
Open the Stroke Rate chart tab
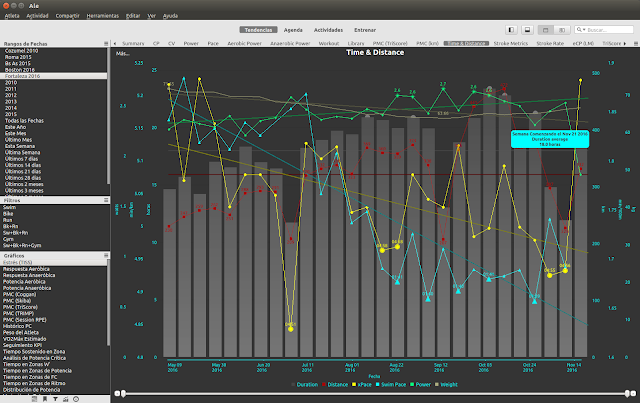[x=550, y=43]
